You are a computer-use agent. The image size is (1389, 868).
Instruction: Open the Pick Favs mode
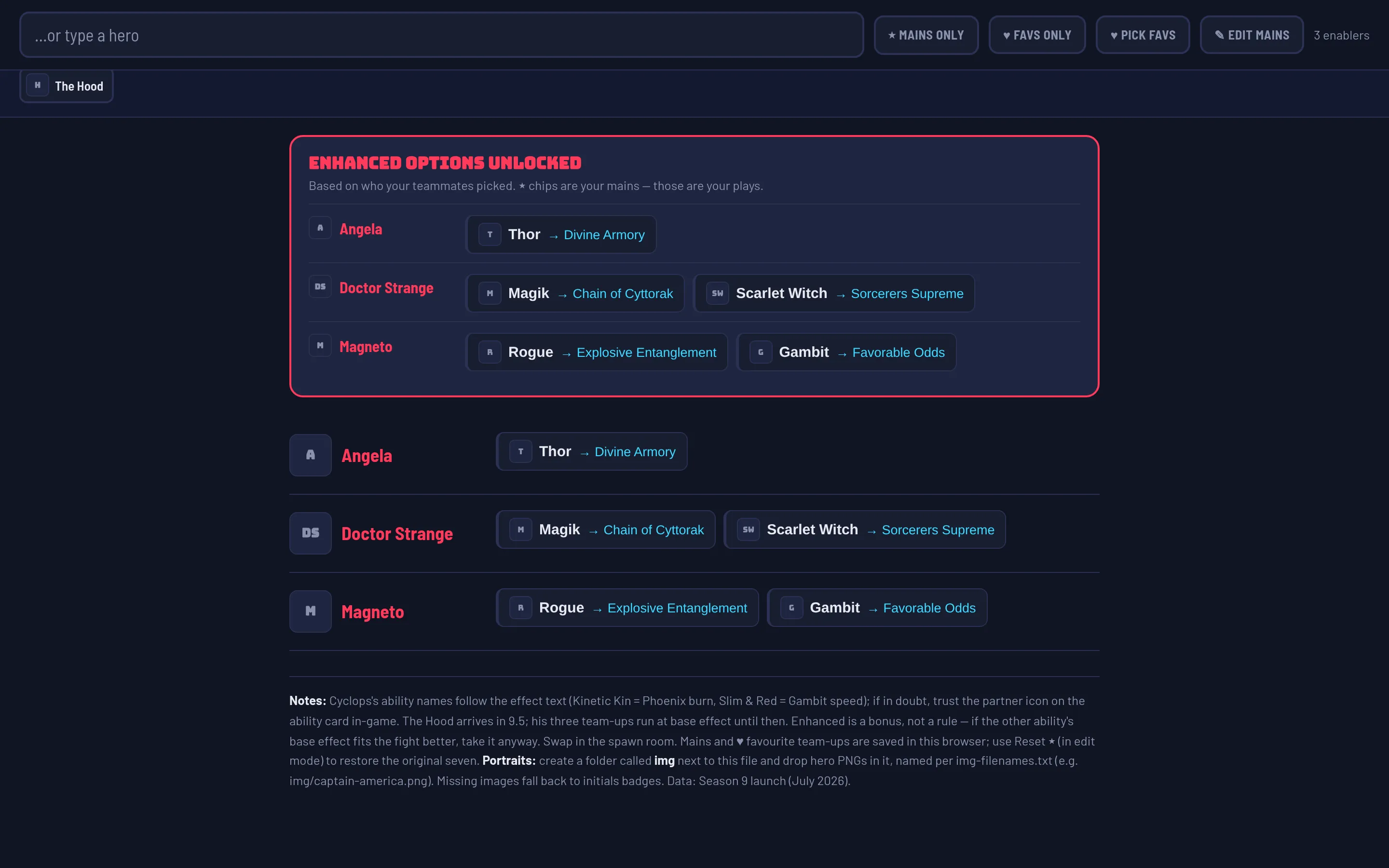[1142, 35]
